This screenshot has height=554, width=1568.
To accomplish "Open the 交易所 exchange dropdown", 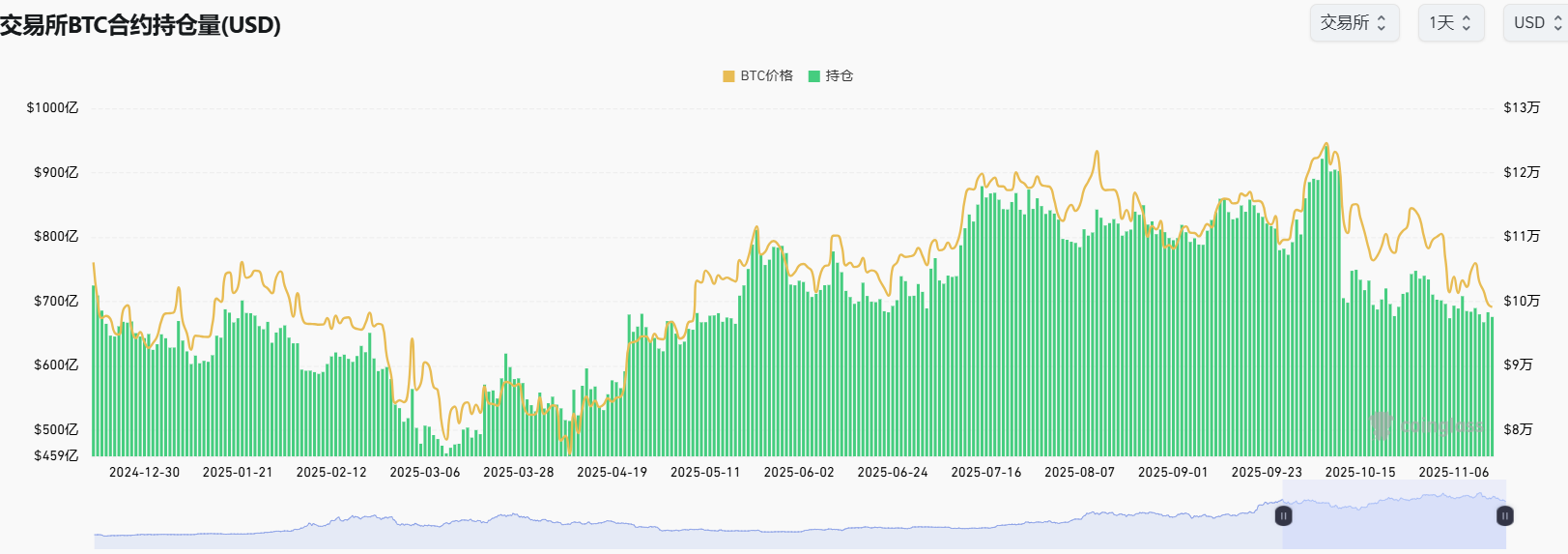I will click(x=1344, y=23).
